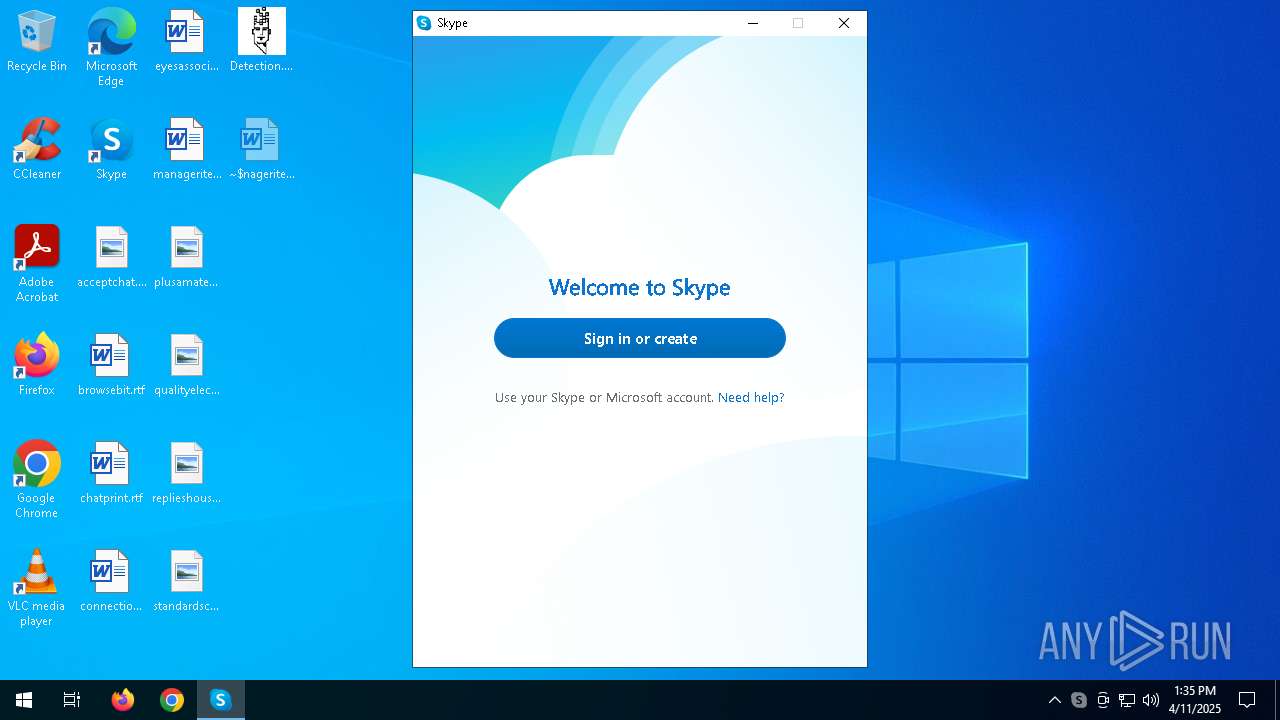Launch Adobe Acrobat from desktop
Screen dimensions: 1280x720
[37, 264]
